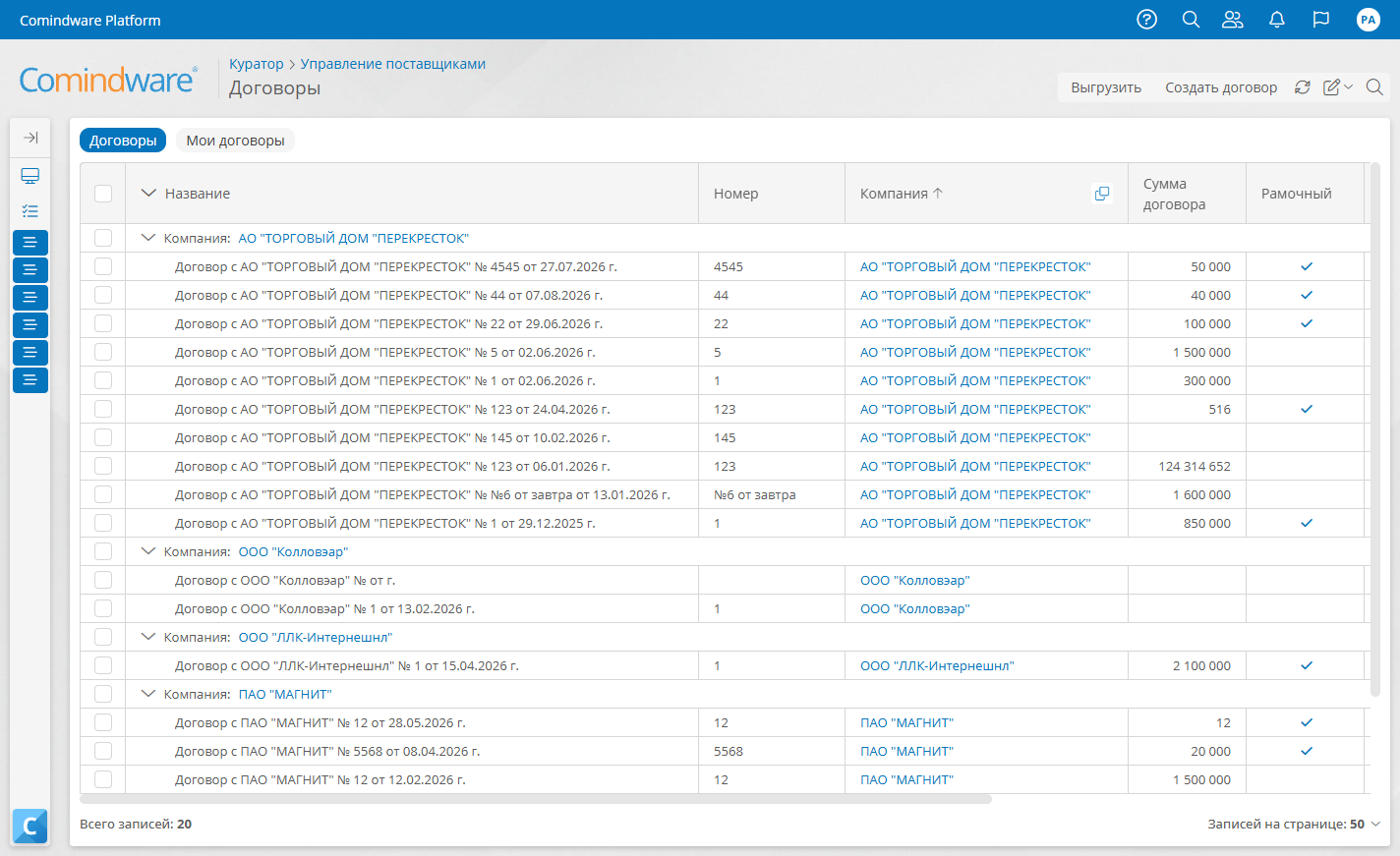
Task: Collapse the ПАО "МАГНИТ" group
Action: [148, 694]
